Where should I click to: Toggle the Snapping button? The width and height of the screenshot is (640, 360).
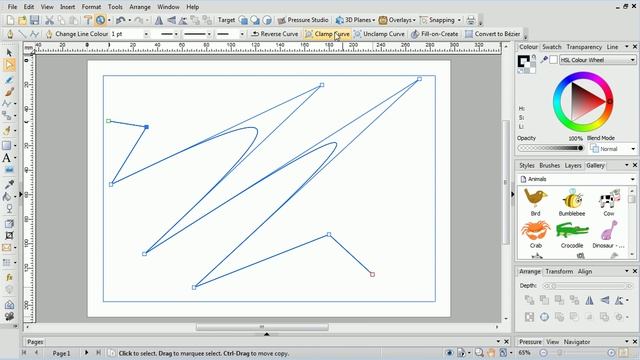click(437, 20)
